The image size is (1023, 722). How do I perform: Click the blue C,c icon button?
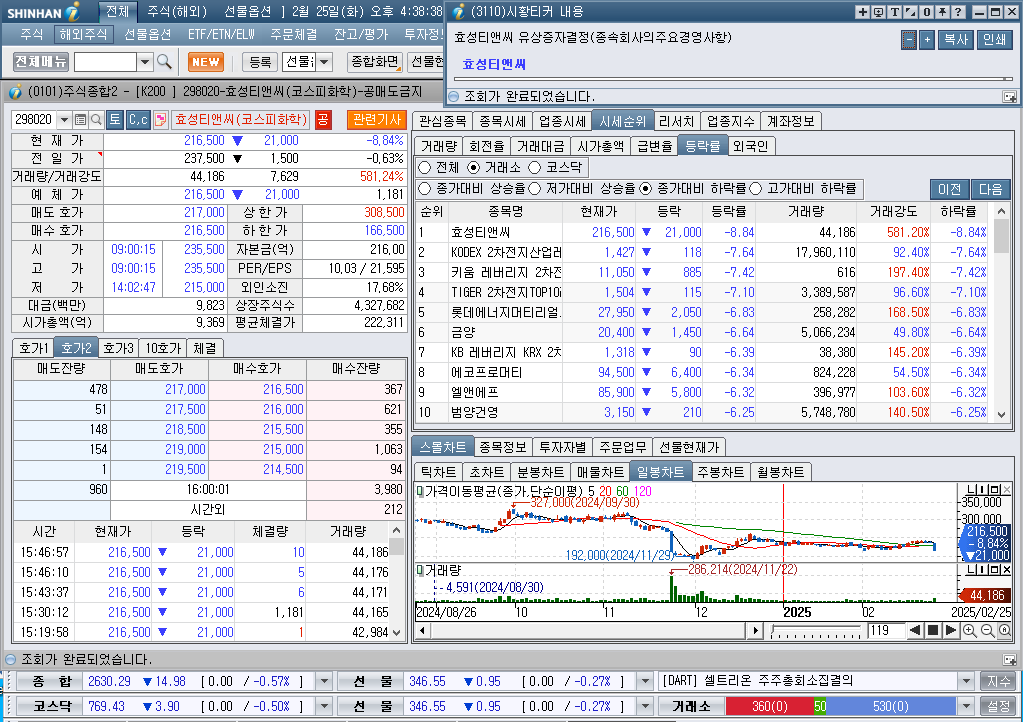click(x=138, y=119)
